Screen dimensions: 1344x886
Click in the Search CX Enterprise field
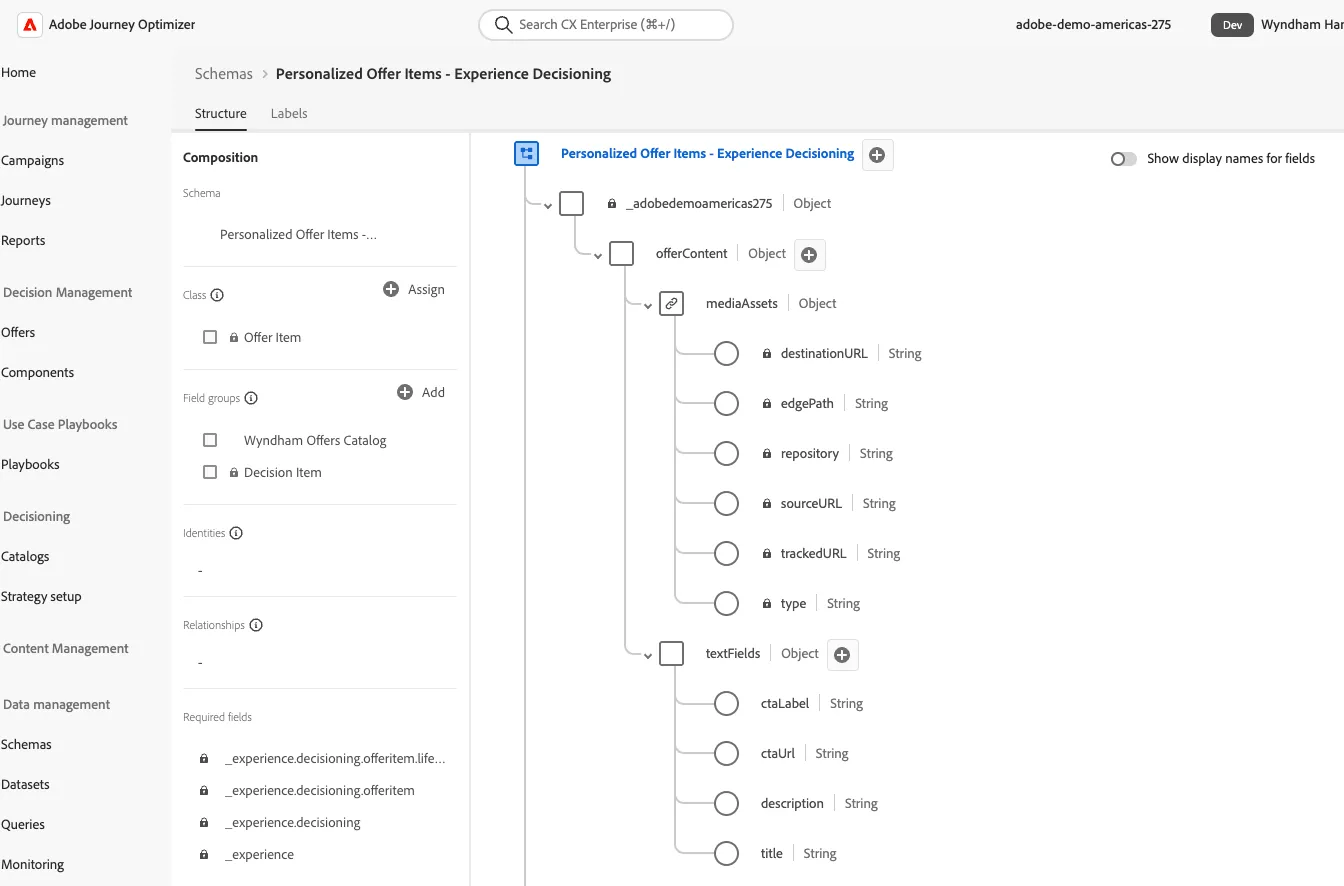pos(606,24)
